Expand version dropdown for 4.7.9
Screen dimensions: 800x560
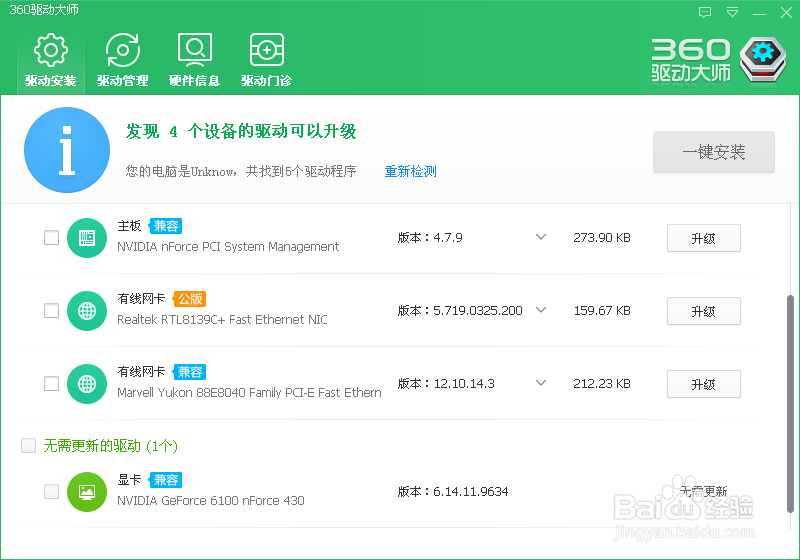click(x=541, y=237)
